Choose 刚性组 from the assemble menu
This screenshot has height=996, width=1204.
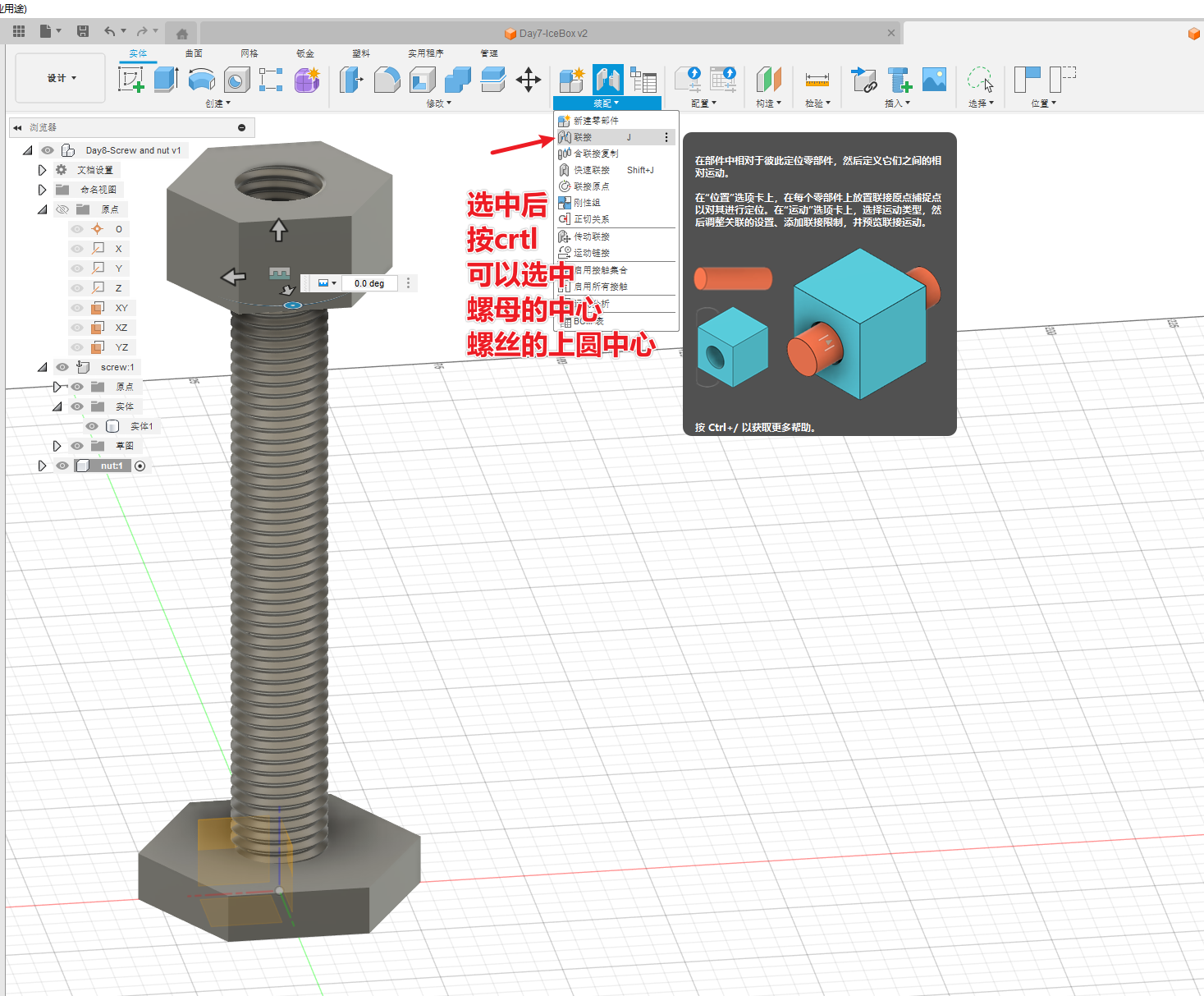point(587,203)
